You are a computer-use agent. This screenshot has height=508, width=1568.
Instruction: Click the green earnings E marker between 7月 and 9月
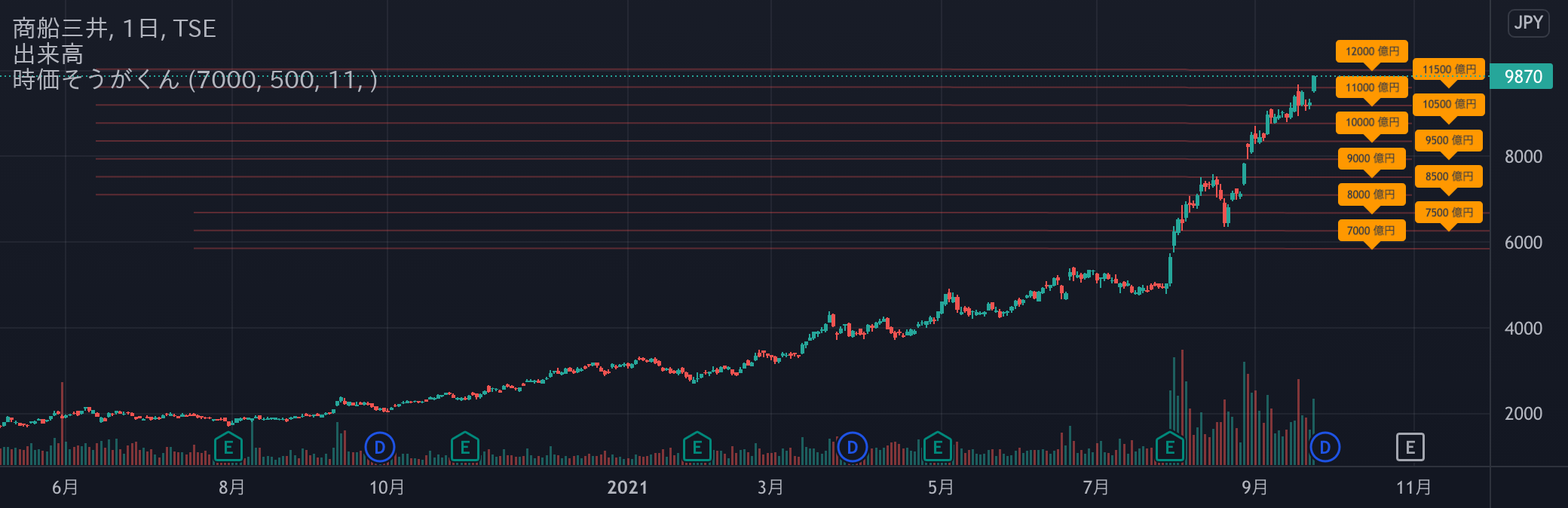pos(1170,447)
